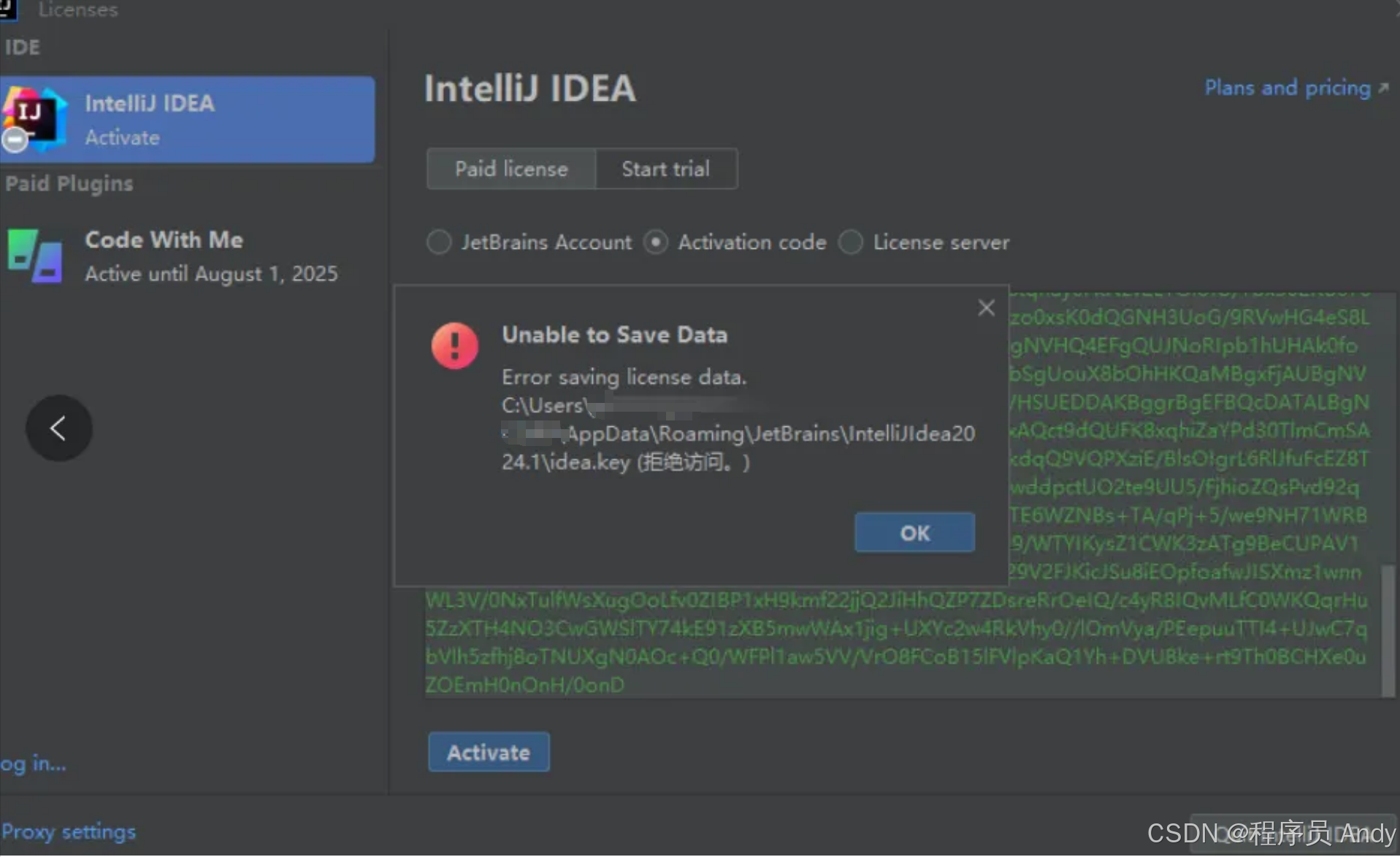The image size is (1400, 857).
Task: Switch to the Paid license tab
Action: [511, 169]
